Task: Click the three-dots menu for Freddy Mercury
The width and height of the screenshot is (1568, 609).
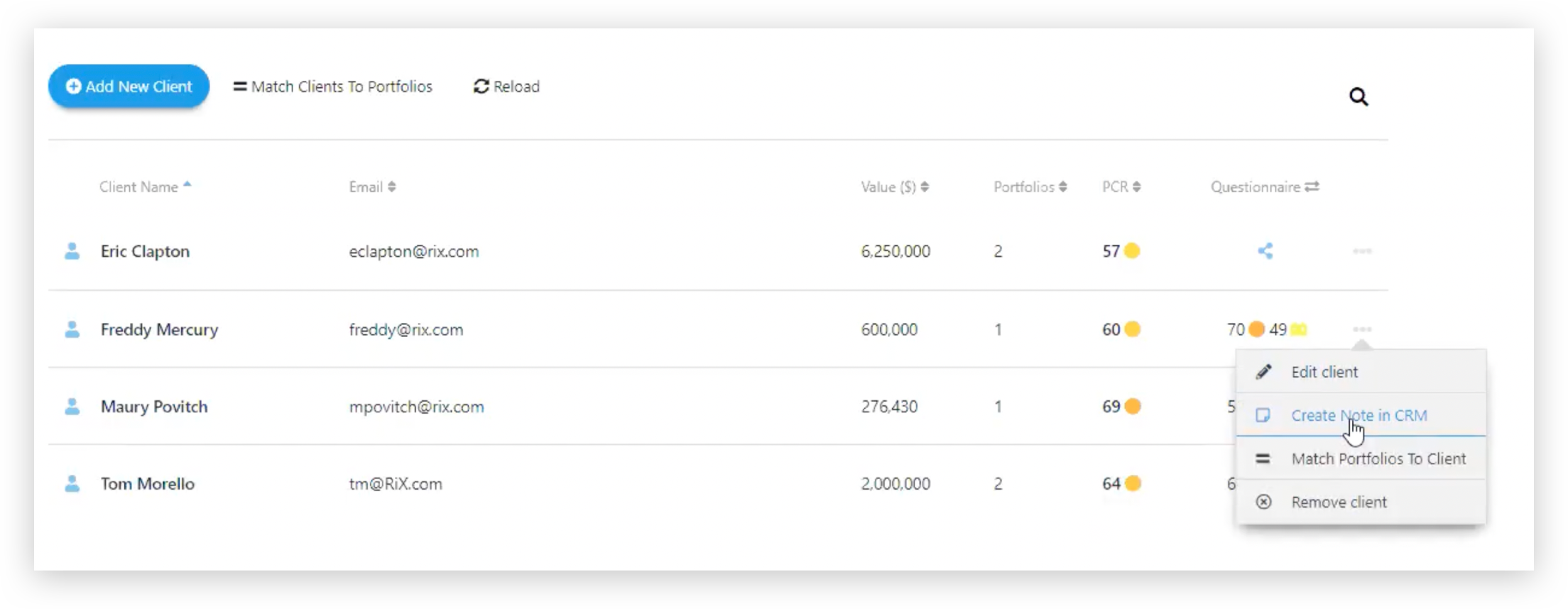Action: pyautogui.click(x=1362, y=329)
